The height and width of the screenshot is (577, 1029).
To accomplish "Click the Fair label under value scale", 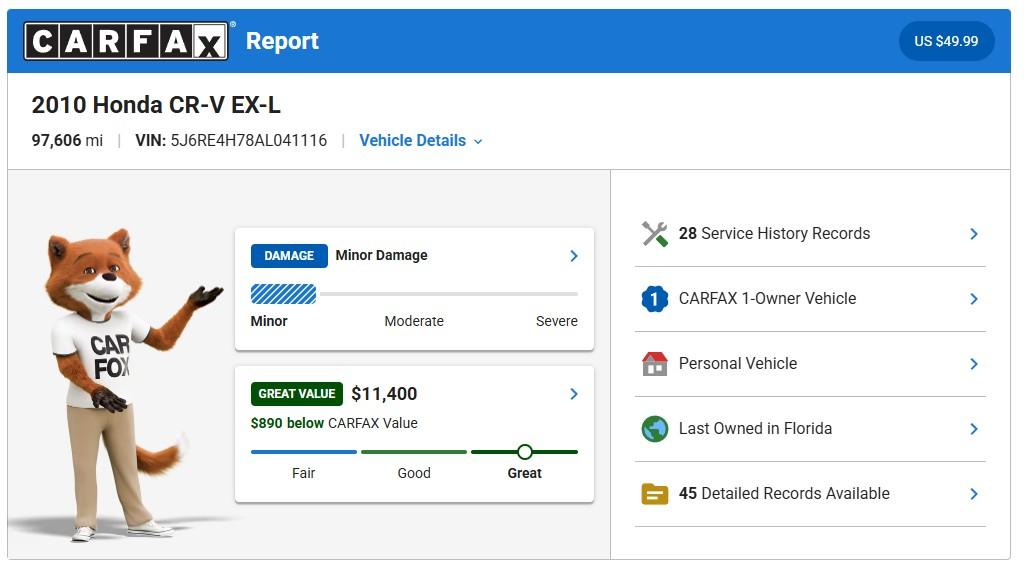I will pyautogui.click(x=304, y=473).
